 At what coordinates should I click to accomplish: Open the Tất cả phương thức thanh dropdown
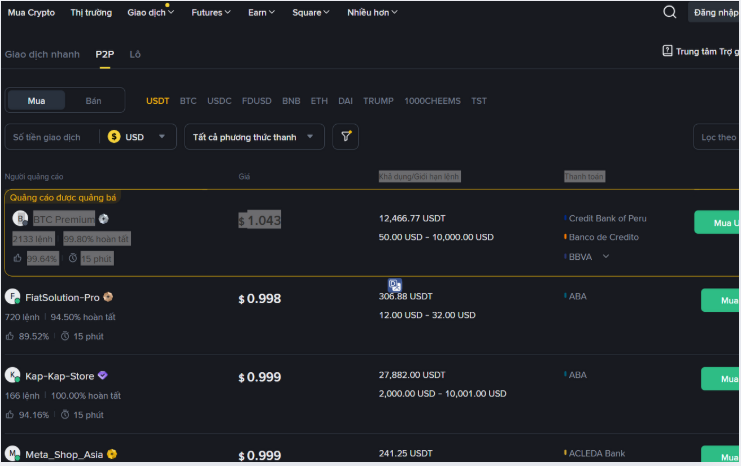[254, 137]
